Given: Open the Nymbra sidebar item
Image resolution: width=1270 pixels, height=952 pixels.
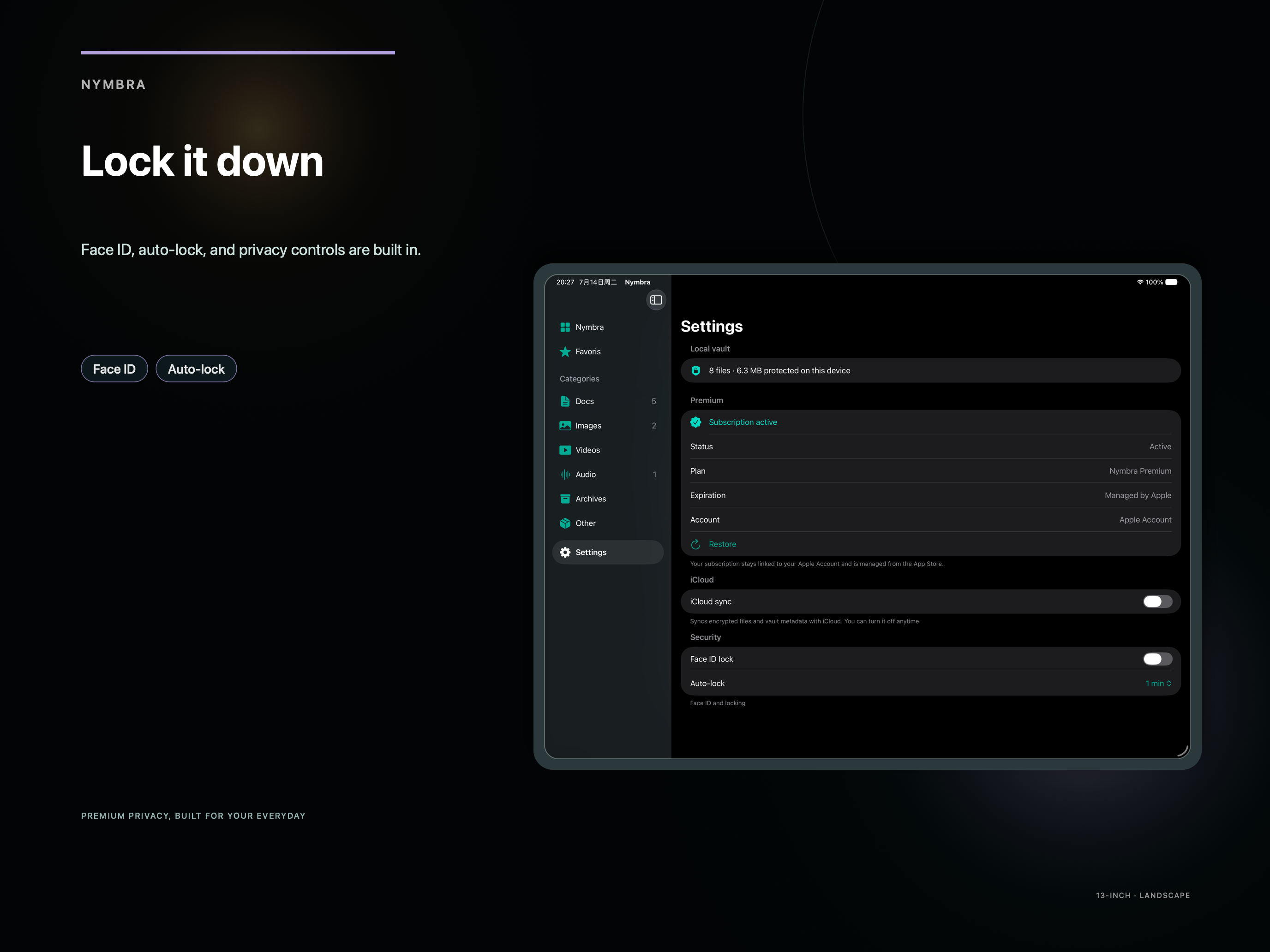Looking at the screenshot, I should (x=607, y=327).
